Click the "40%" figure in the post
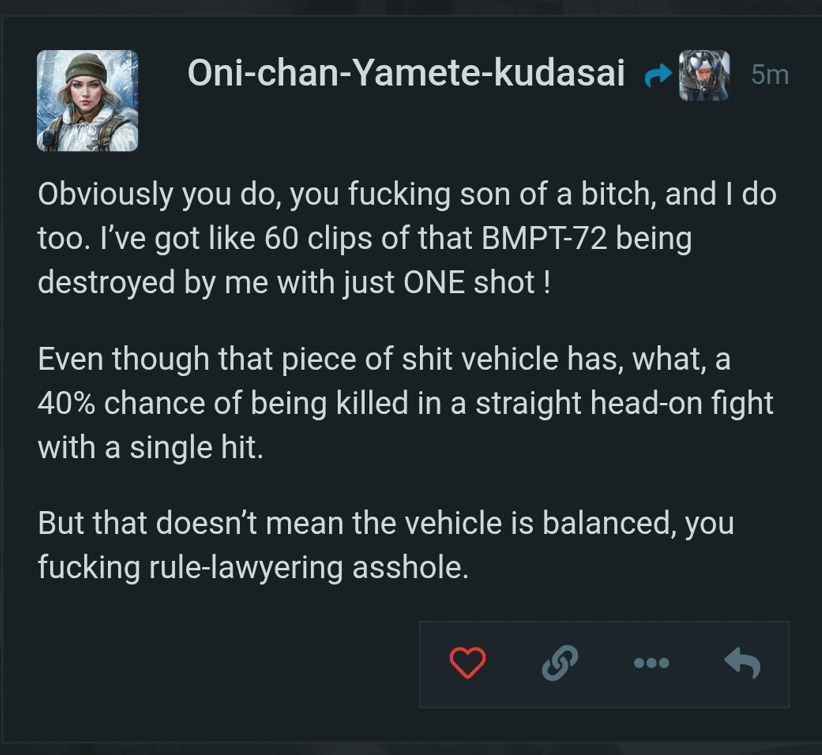The image size is (822, 755). [66, 402]
